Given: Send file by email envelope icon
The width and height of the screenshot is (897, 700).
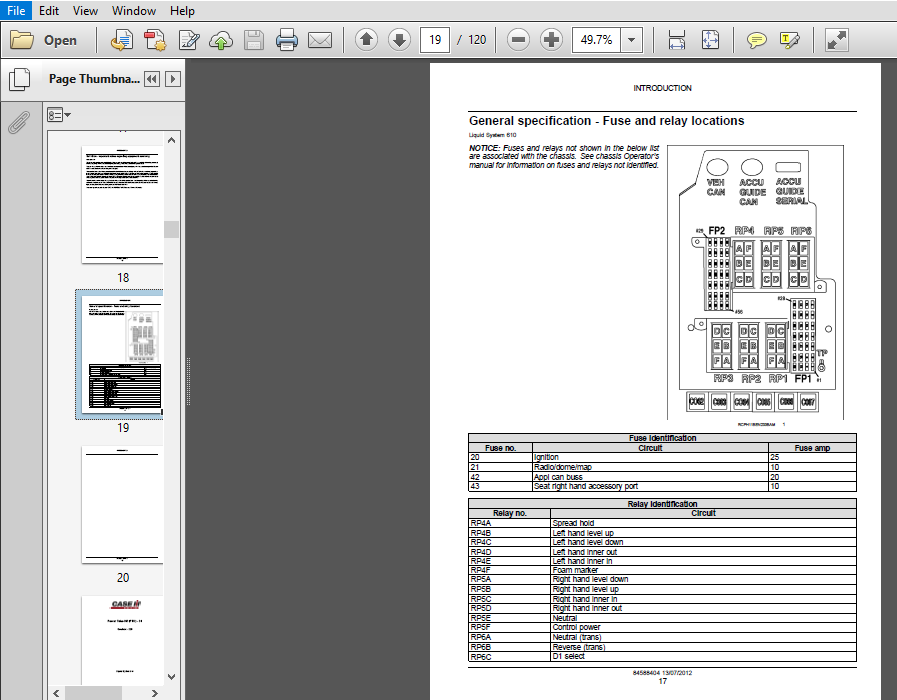Looking at the screenshot, I should [320, 40].
